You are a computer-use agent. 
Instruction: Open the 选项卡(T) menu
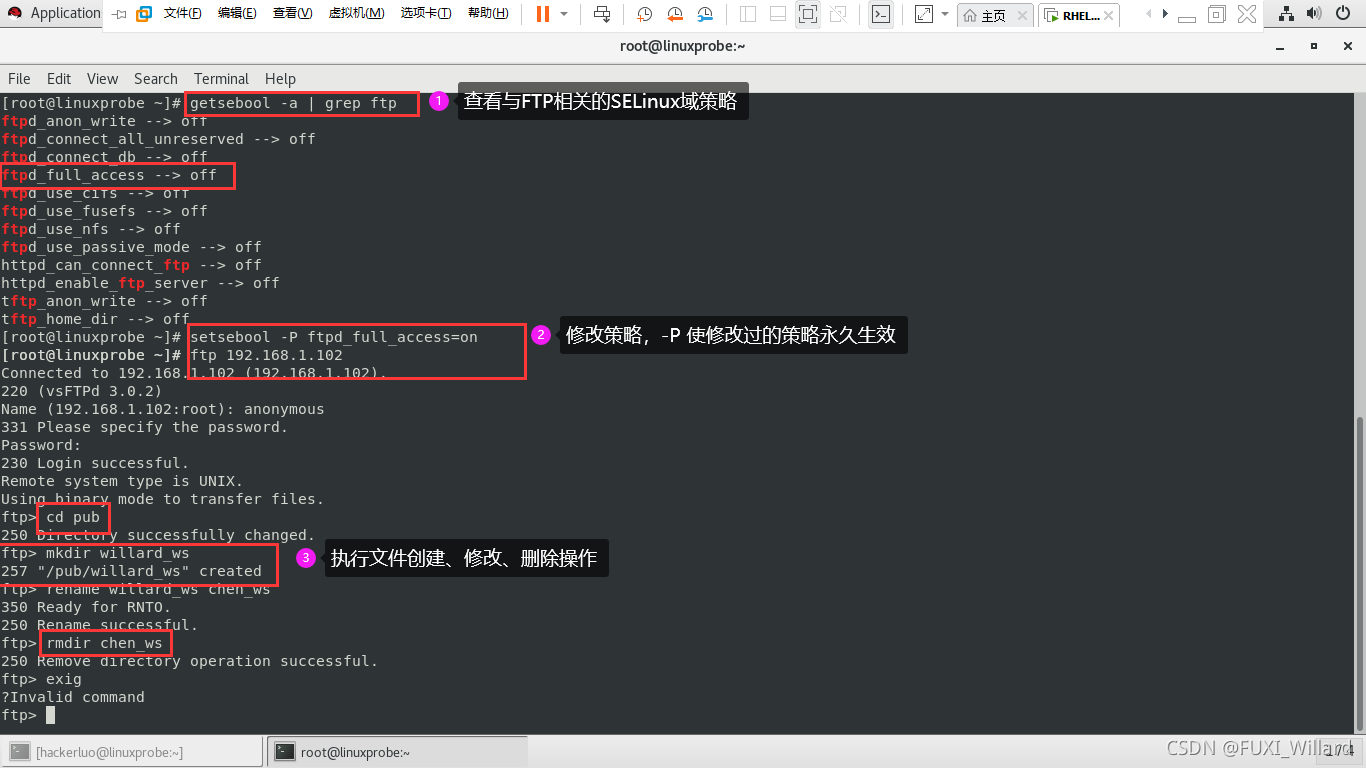tap(426, 14)
